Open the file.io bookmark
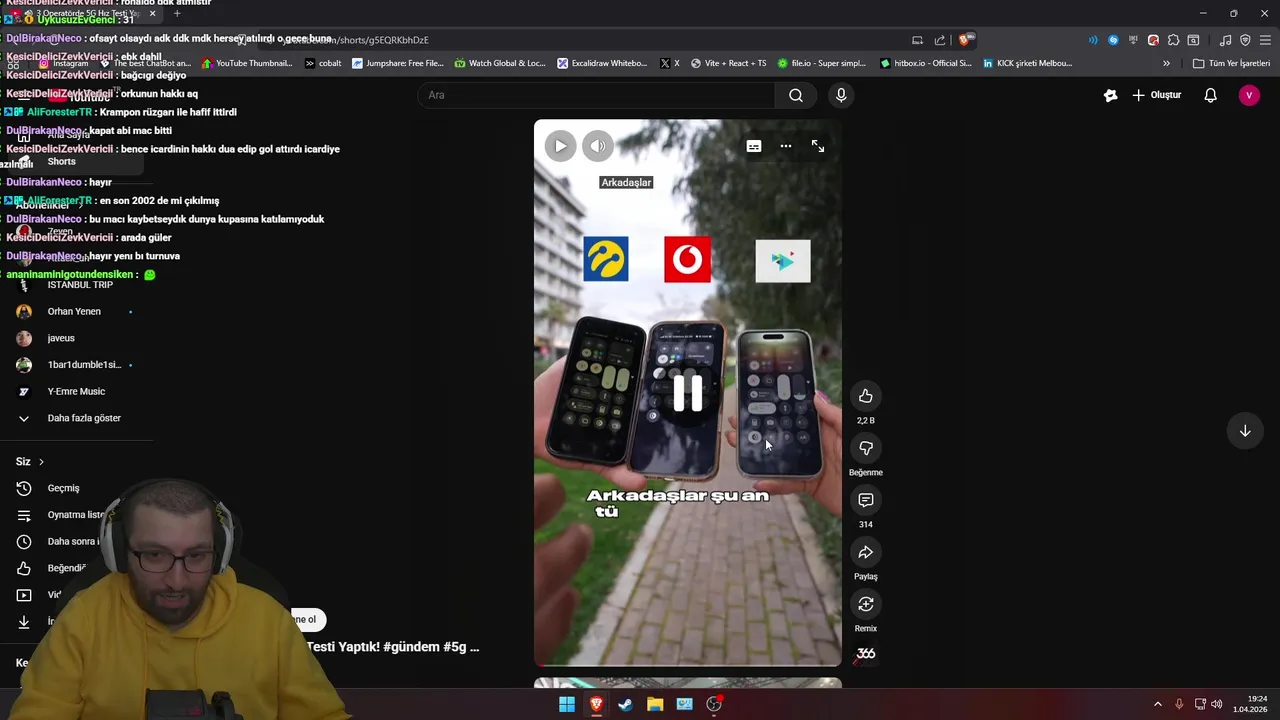The image size is (1280, 720). 821,63
